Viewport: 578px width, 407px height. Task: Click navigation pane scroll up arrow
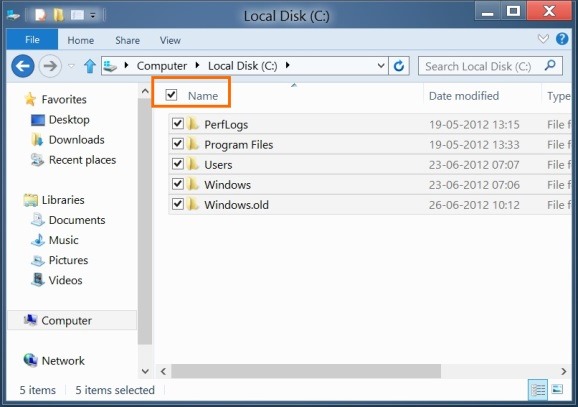tap(145, 91)
